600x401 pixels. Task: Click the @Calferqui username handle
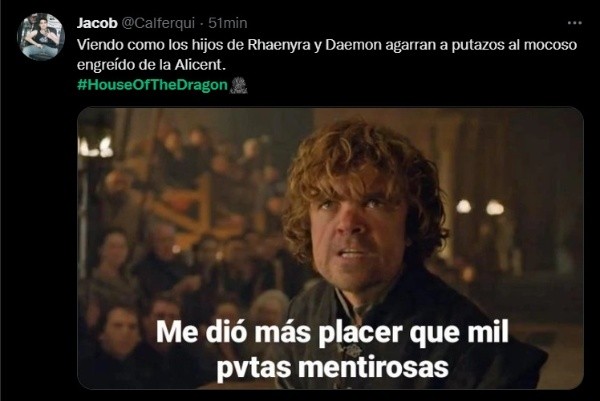[x=158, y=23]
